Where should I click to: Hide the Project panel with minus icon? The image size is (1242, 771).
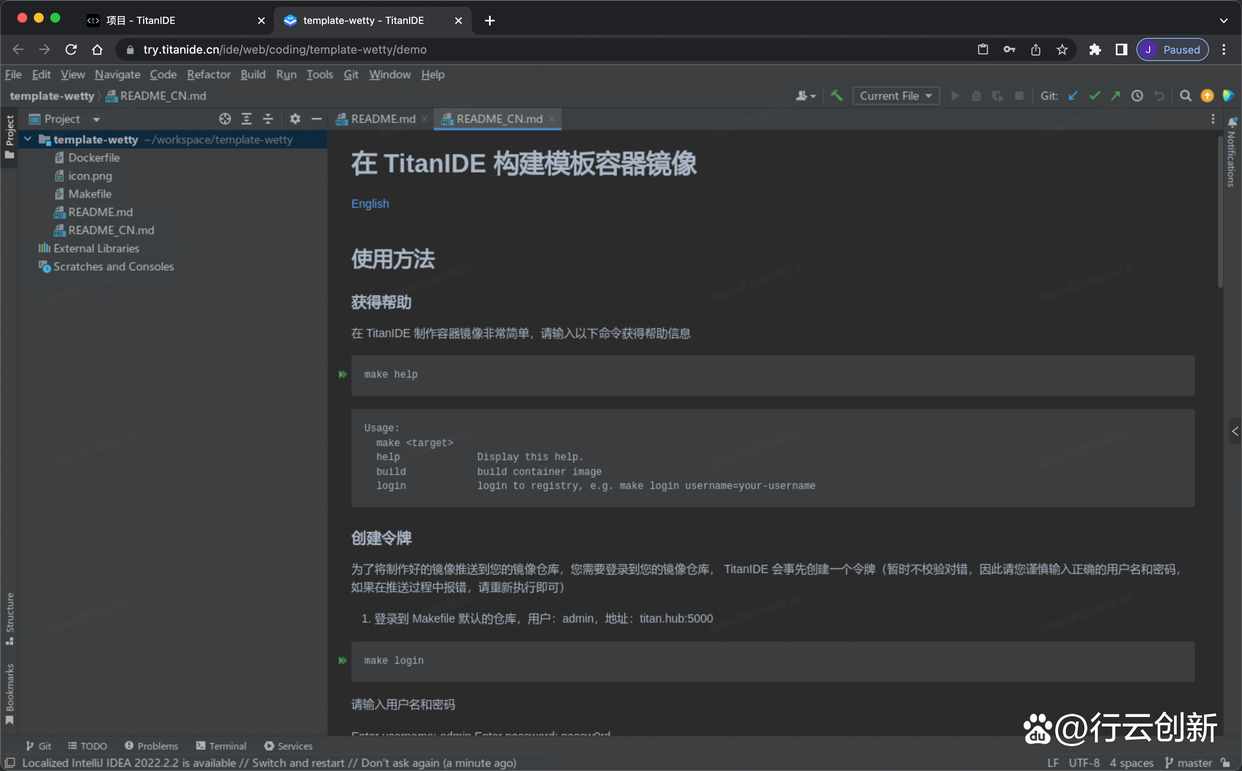316,119
